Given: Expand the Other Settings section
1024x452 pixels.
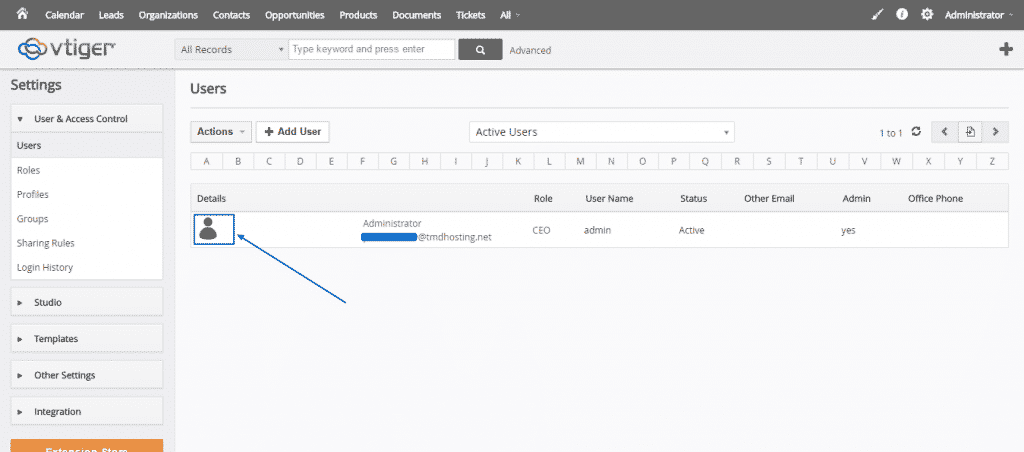Looking at the screenshot, I should [x=87, y=376].
